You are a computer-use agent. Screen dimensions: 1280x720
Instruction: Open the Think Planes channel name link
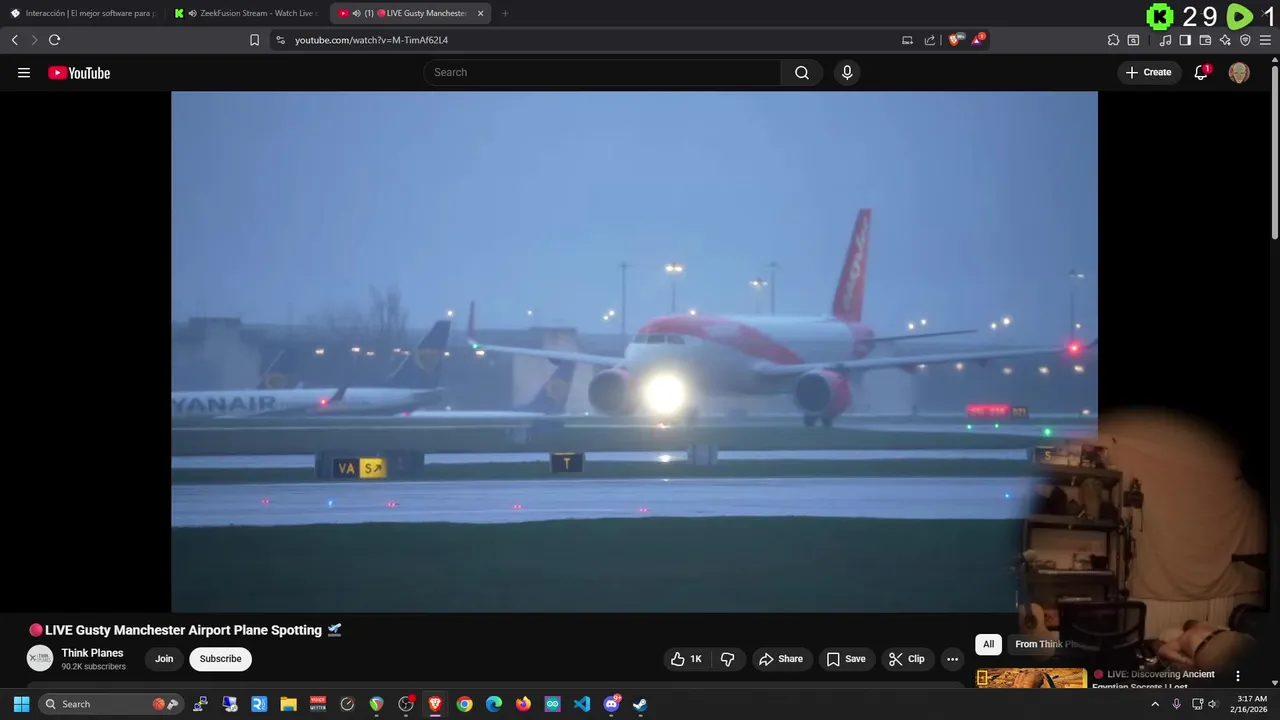92,653
